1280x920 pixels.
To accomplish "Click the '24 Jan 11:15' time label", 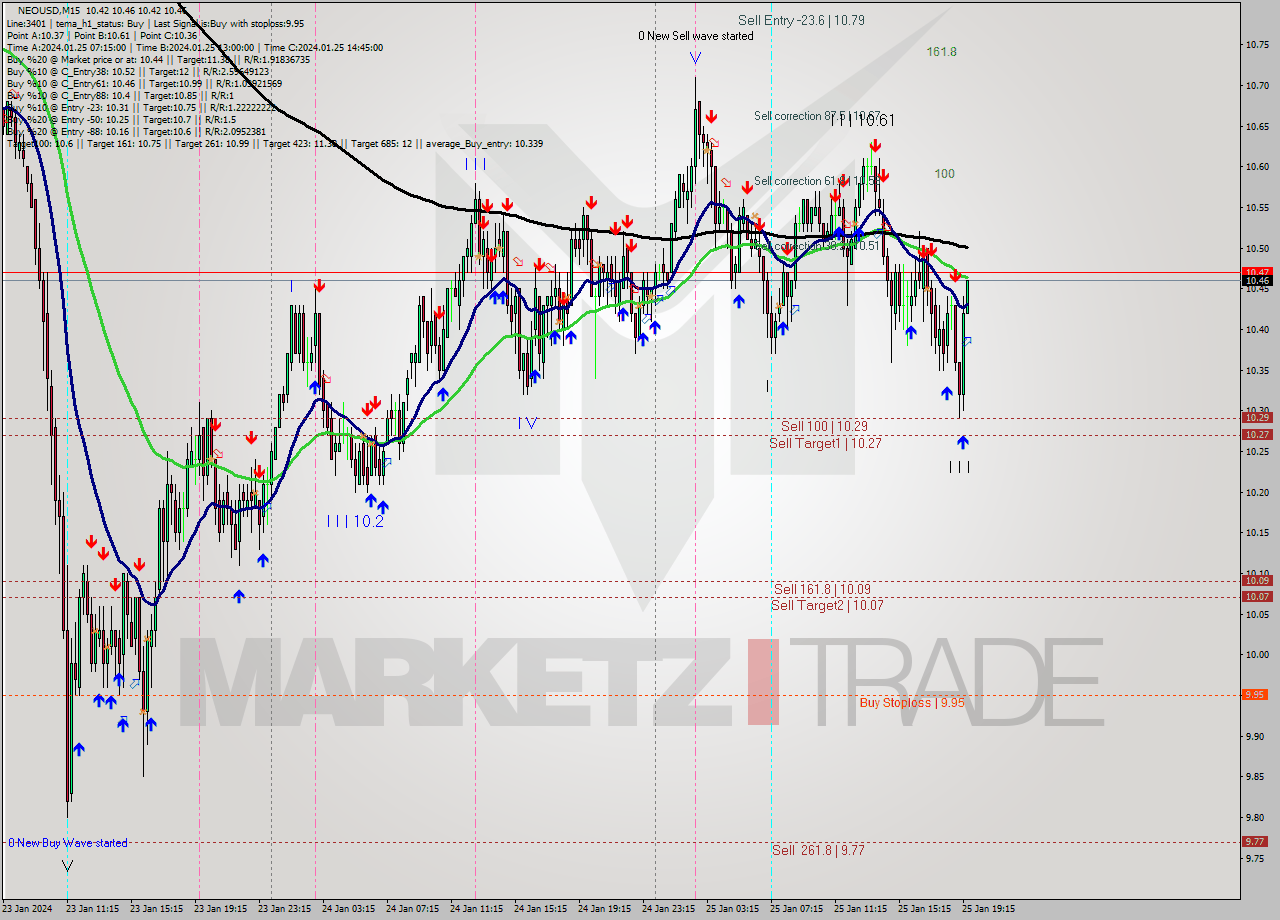I will click(476, 909).
